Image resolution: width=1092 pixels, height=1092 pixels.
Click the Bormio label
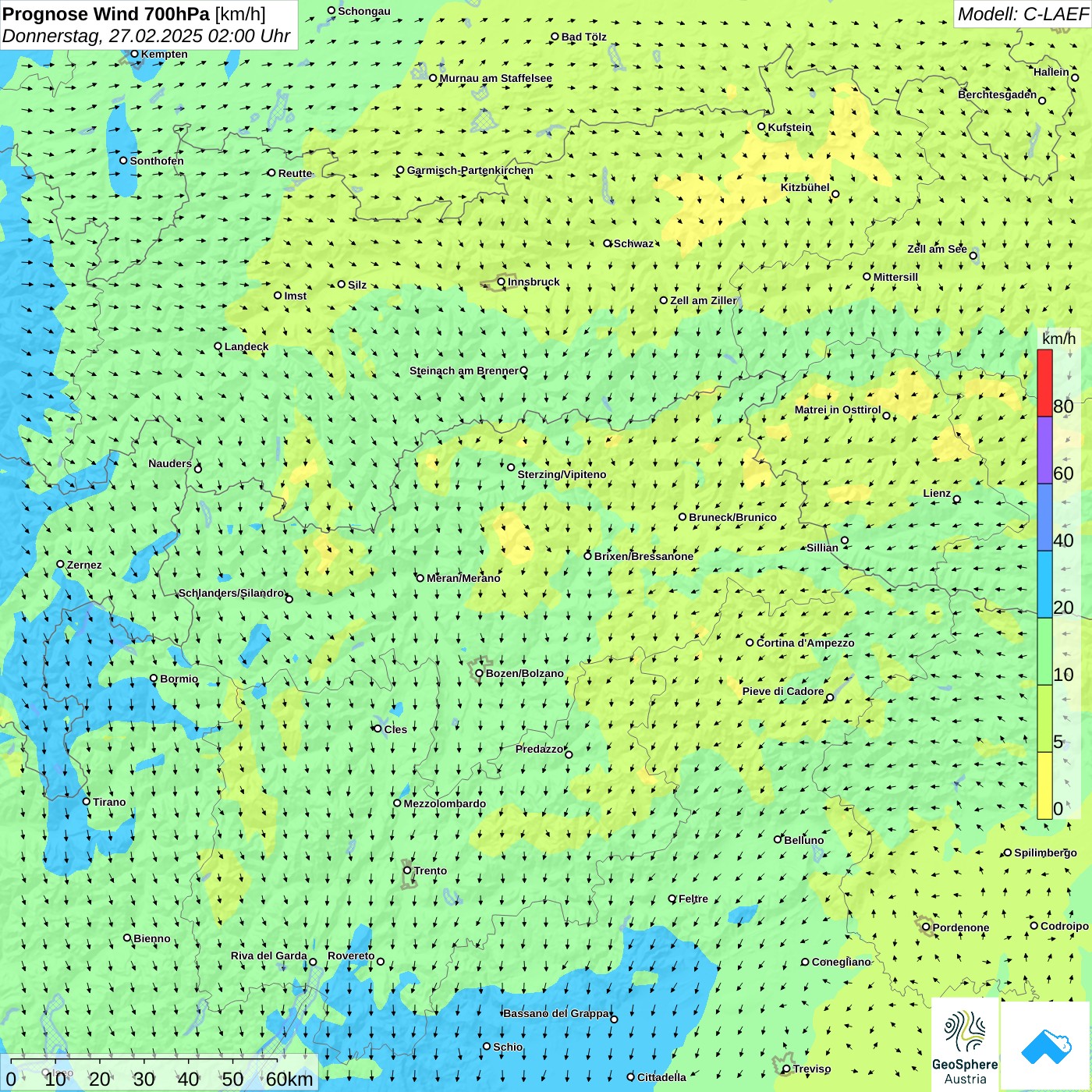(179, 679)
